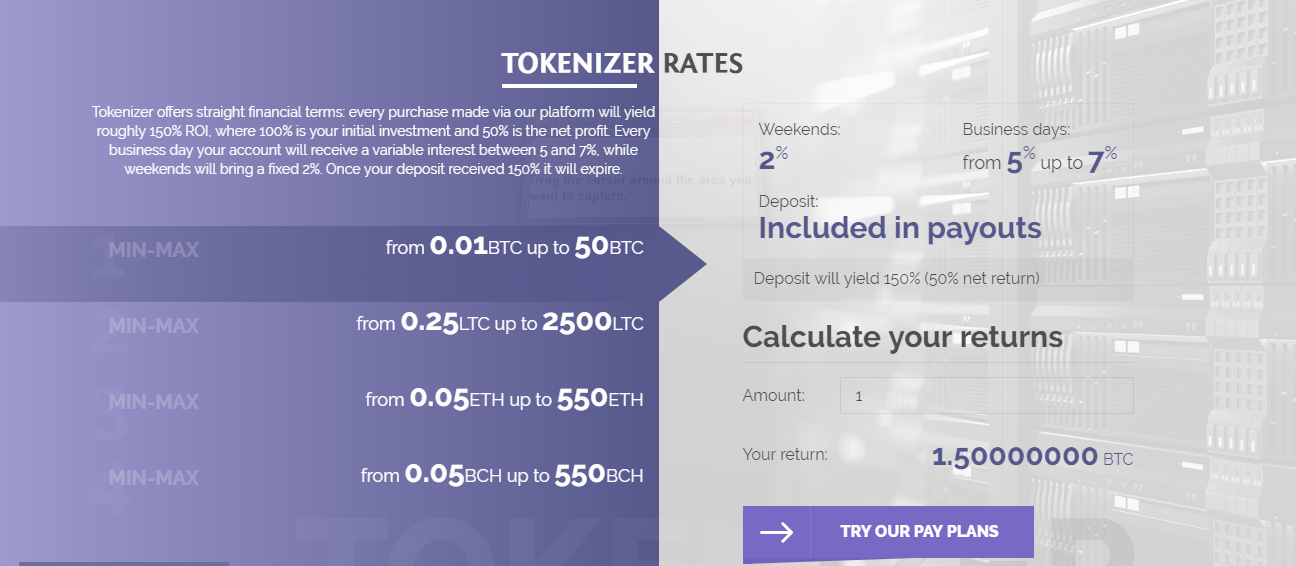Click the 2500 LTC maximum amount text
The width and height of the screenshot is (1296, 566).
coord(593,323)
